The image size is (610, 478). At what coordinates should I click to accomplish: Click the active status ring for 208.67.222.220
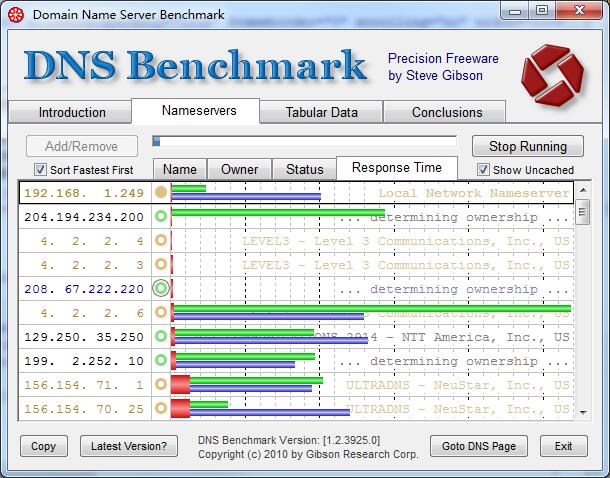coord(160,288)
